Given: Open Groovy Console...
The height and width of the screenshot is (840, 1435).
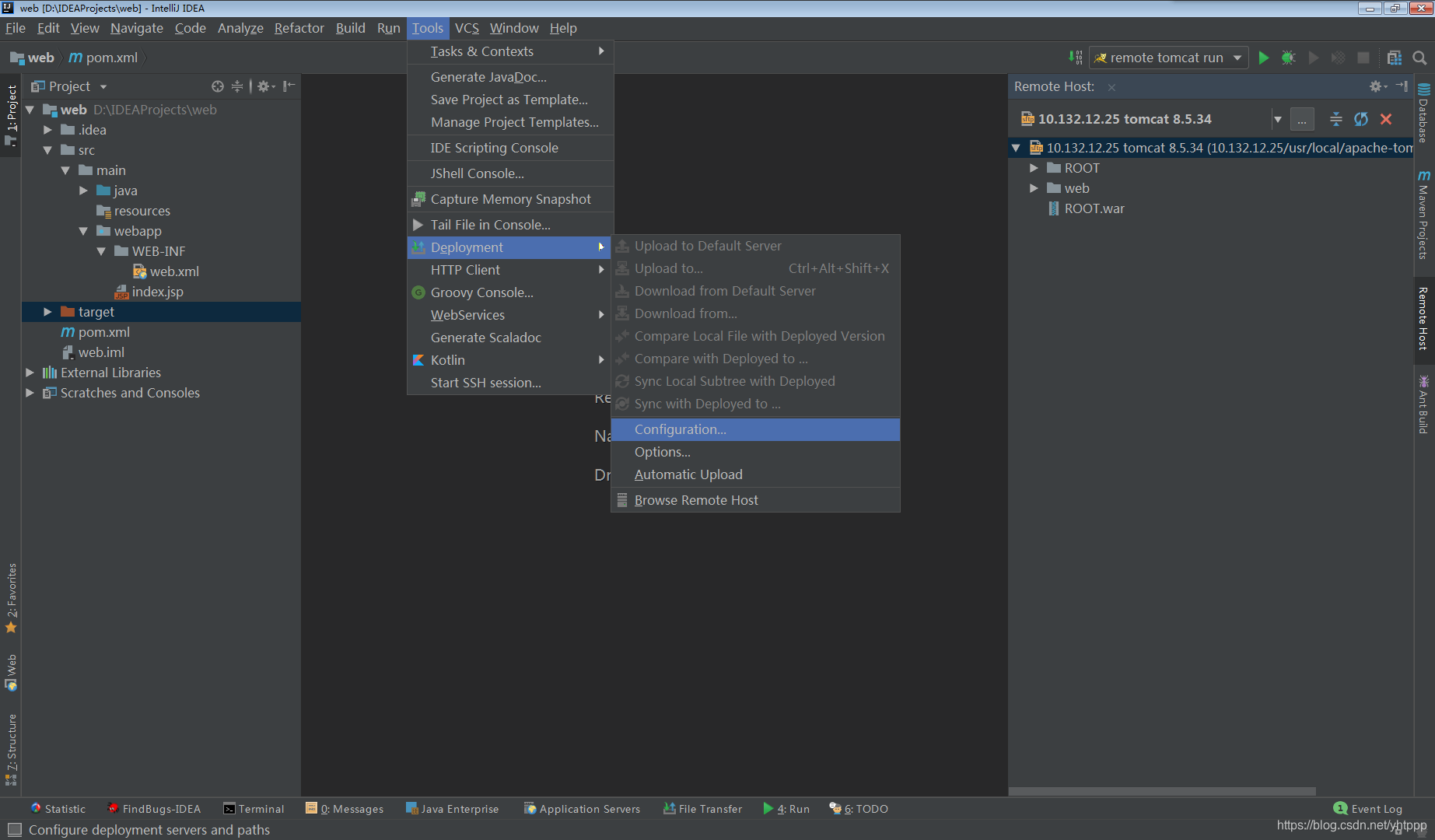Looking at the screenshot, I should [510, 292].
